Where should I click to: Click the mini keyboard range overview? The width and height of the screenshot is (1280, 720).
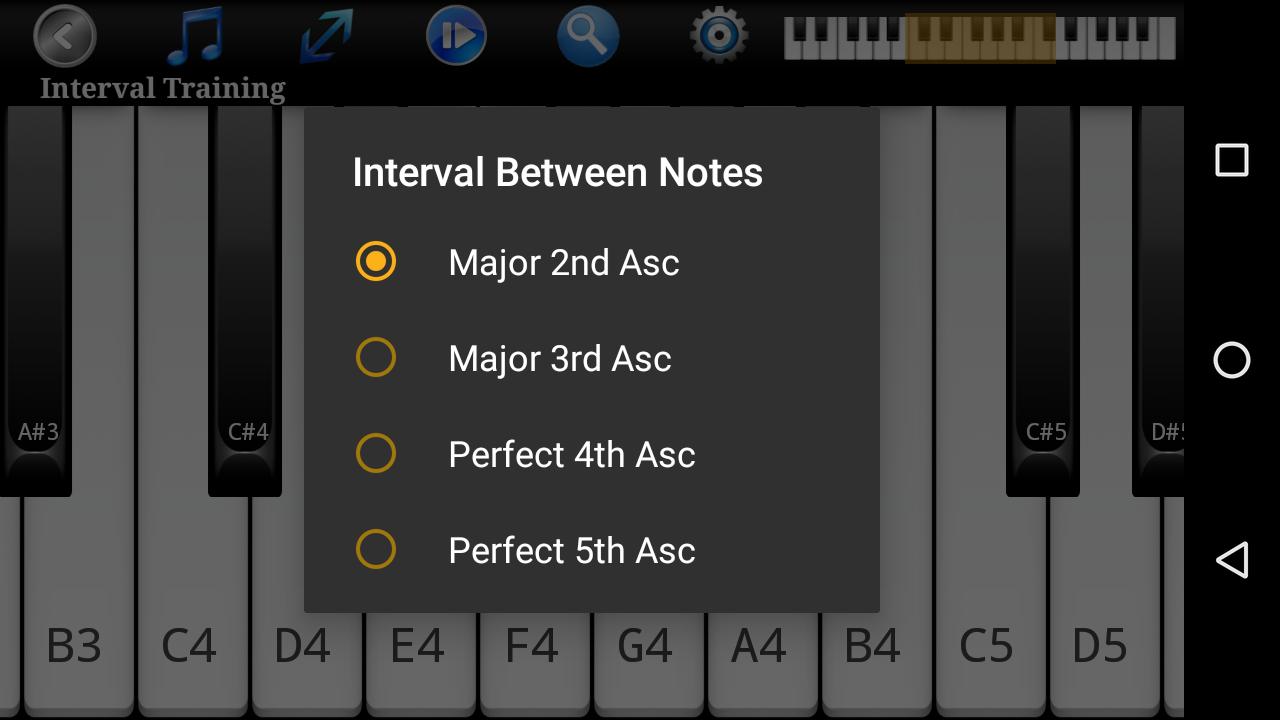pos(980,38)
